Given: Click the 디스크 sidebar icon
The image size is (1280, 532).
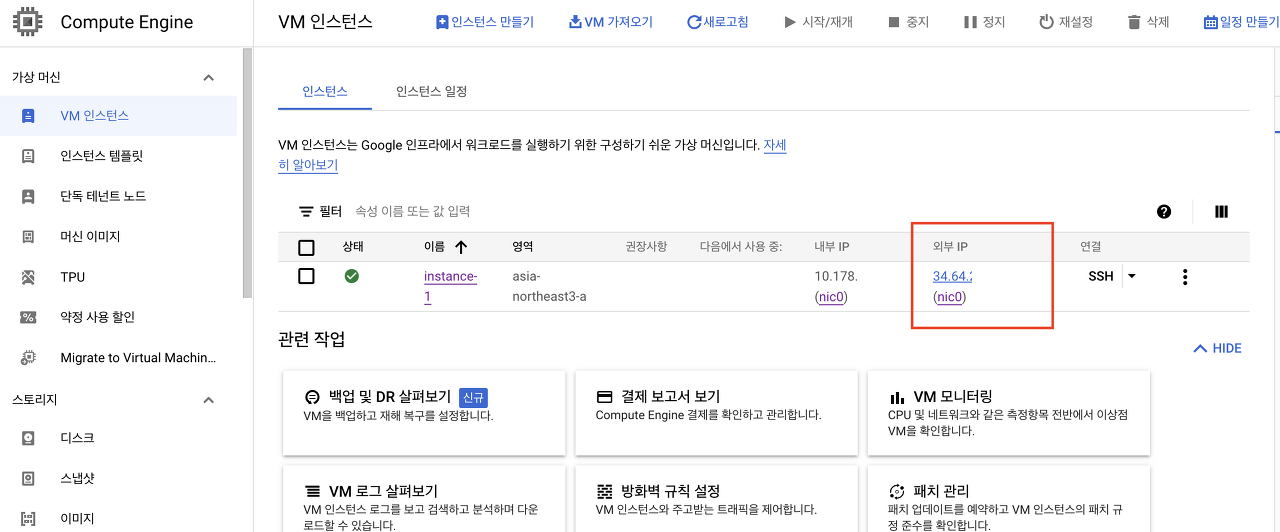Looking at the screenshot, I should click(28, 438).
